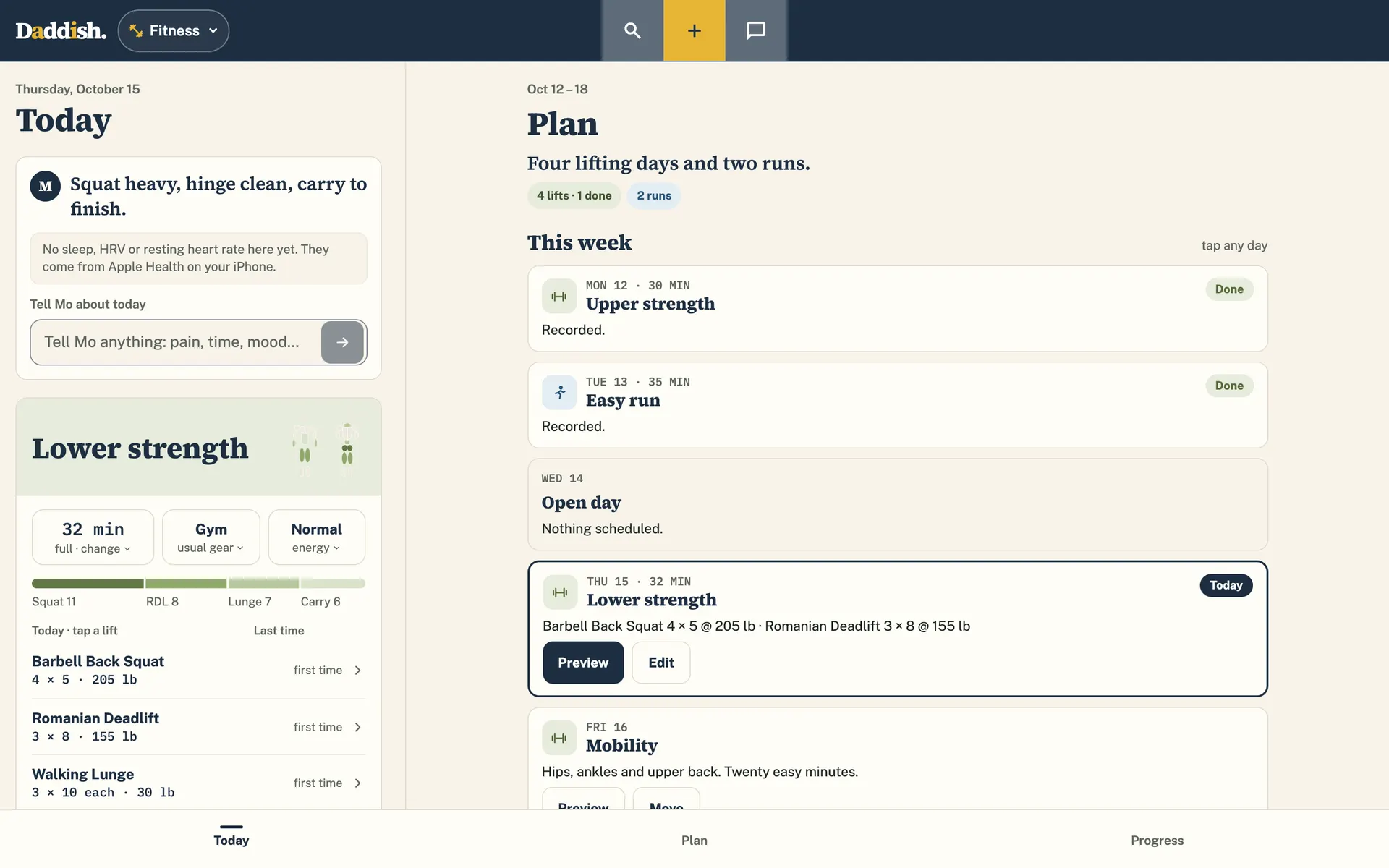The width and height of the screenshot is (1389, 868).
Task: Change the Normal energy option
Action: coord(316,537)
